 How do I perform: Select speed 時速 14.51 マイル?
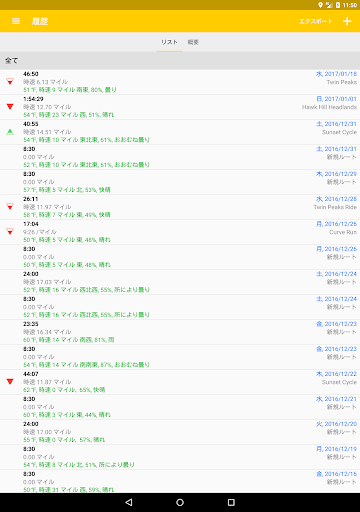[x=47, y=132]
